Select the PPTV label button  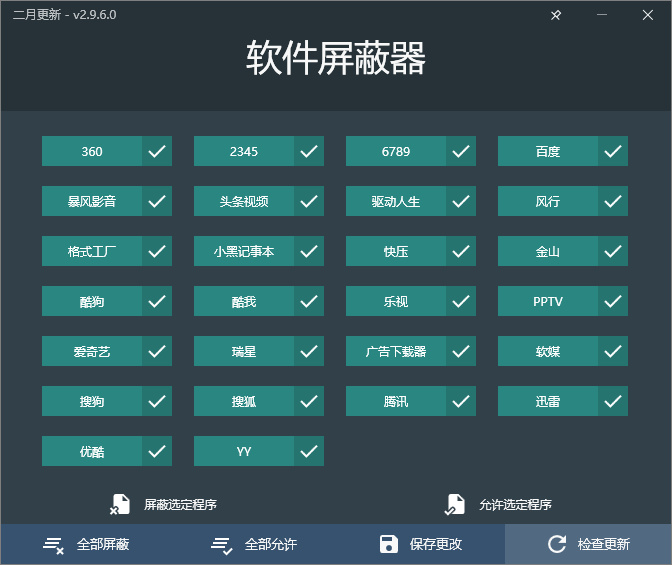548,301
